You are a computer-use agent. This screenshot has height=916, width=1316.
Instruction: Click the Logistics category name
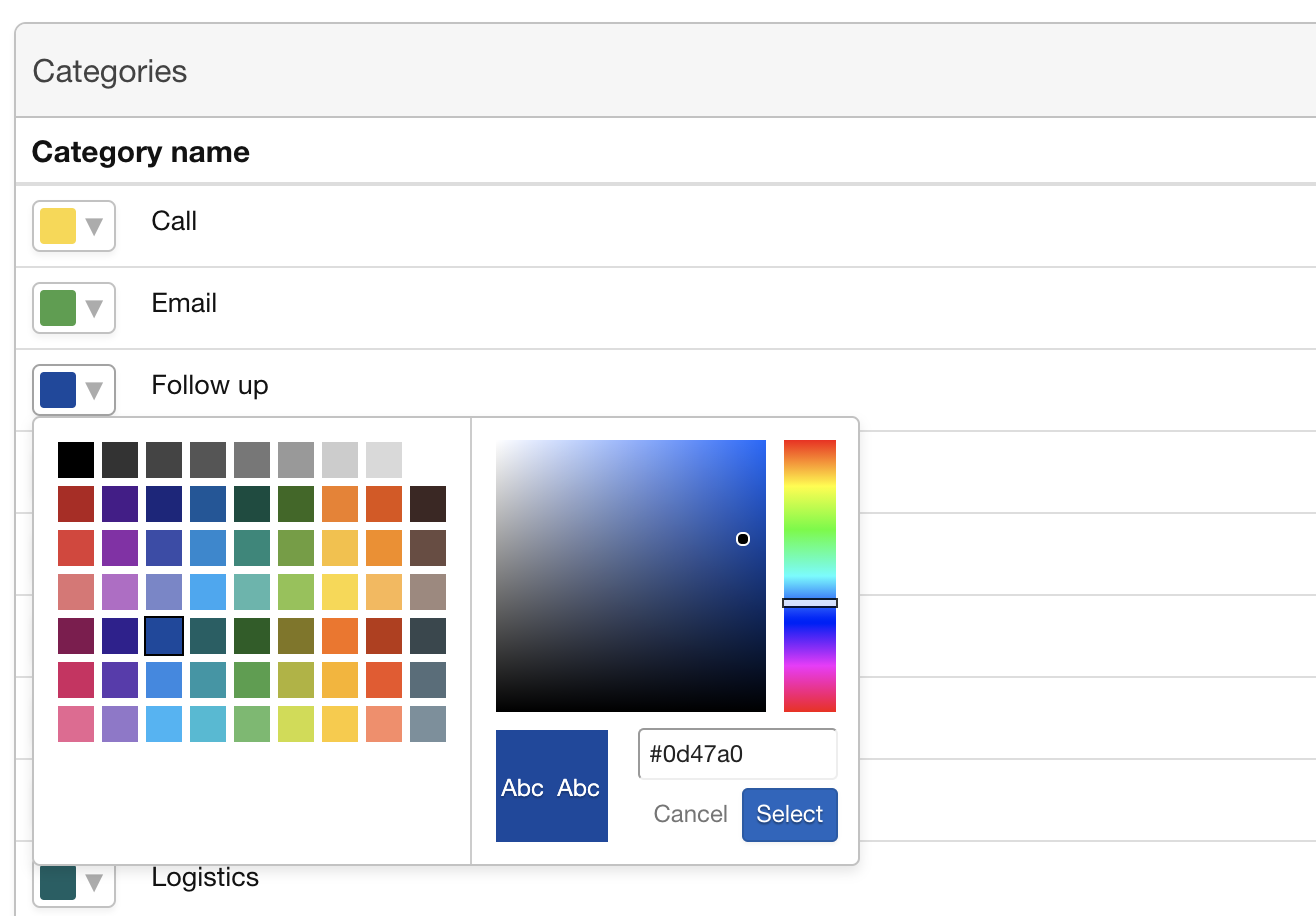click(205, 877)
